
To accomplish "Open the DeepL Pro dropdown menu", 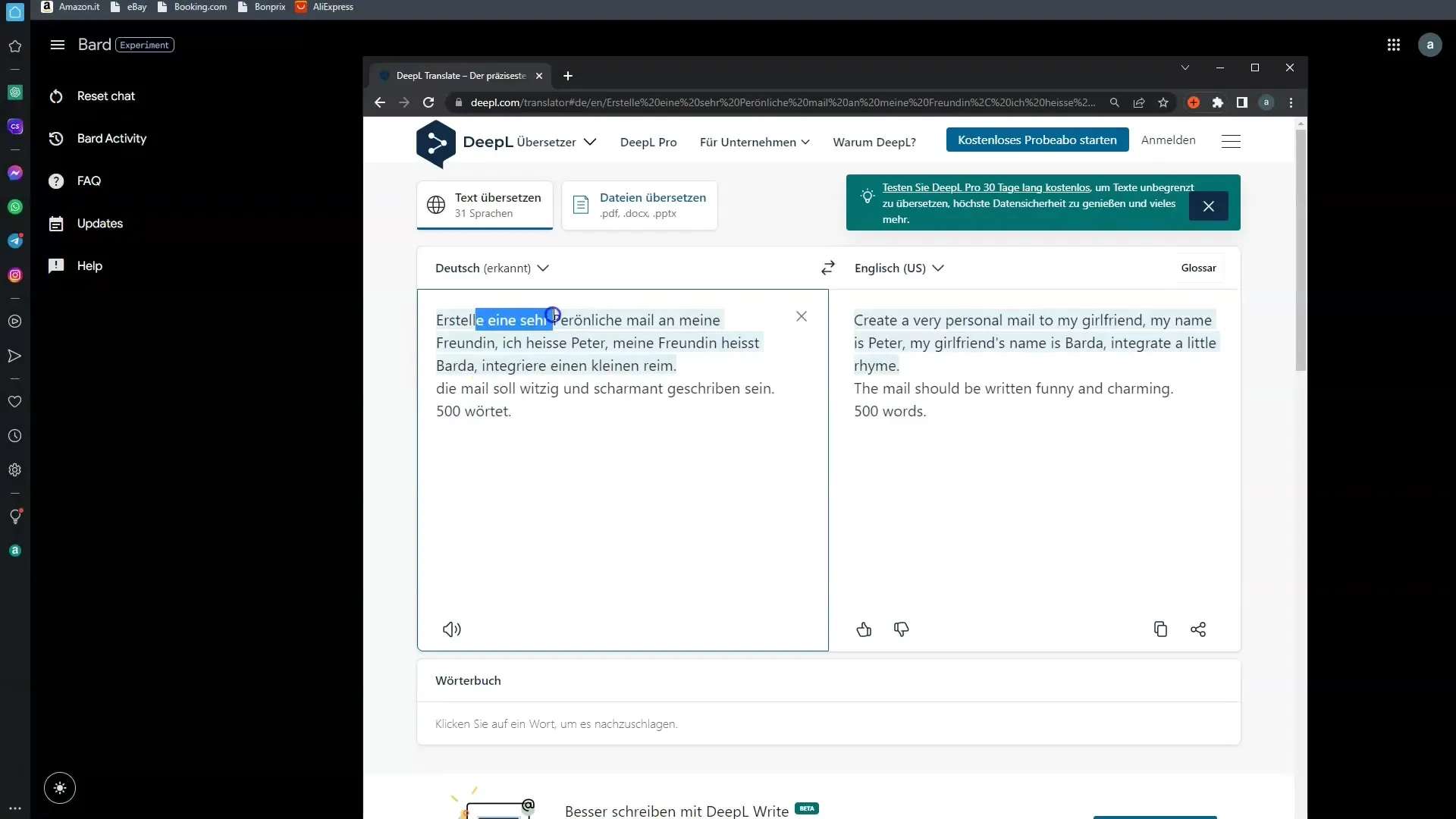I will click(x=649, y=141).
